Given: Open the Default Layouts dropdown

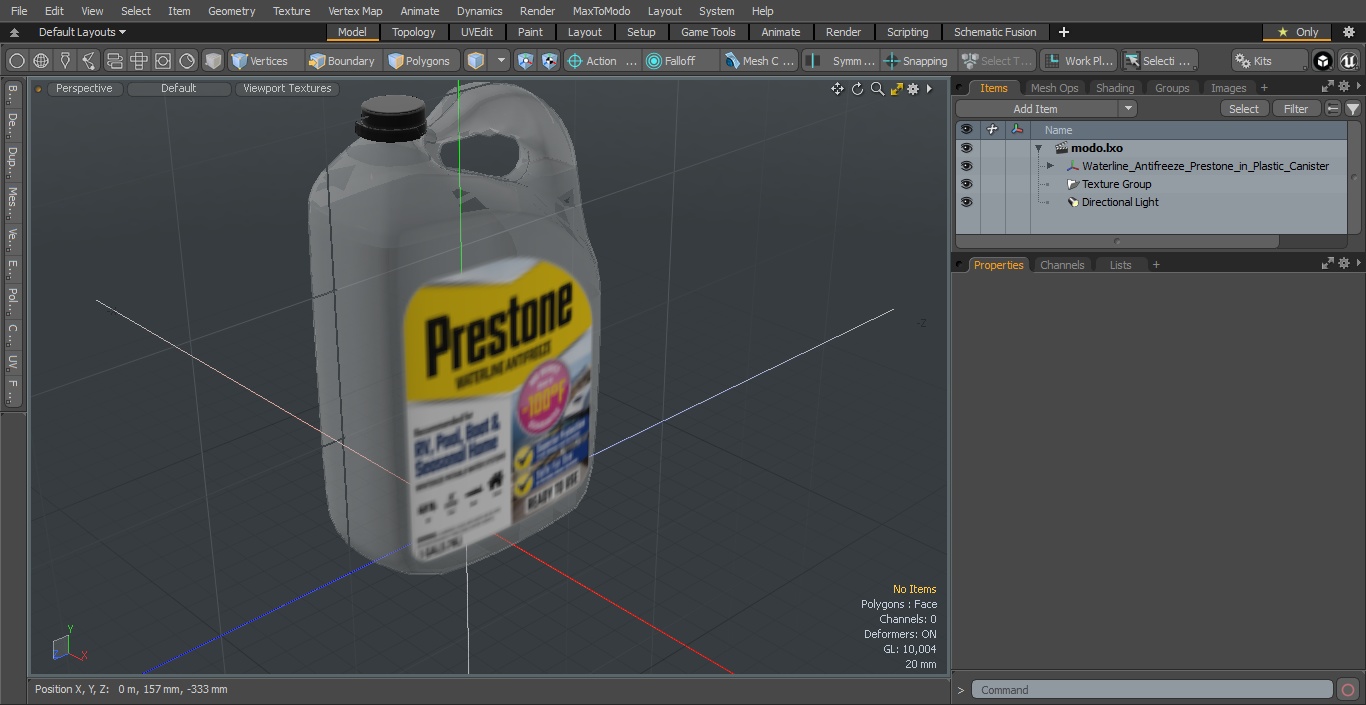Looking at the screenshot, I should [x=82, y=32].
